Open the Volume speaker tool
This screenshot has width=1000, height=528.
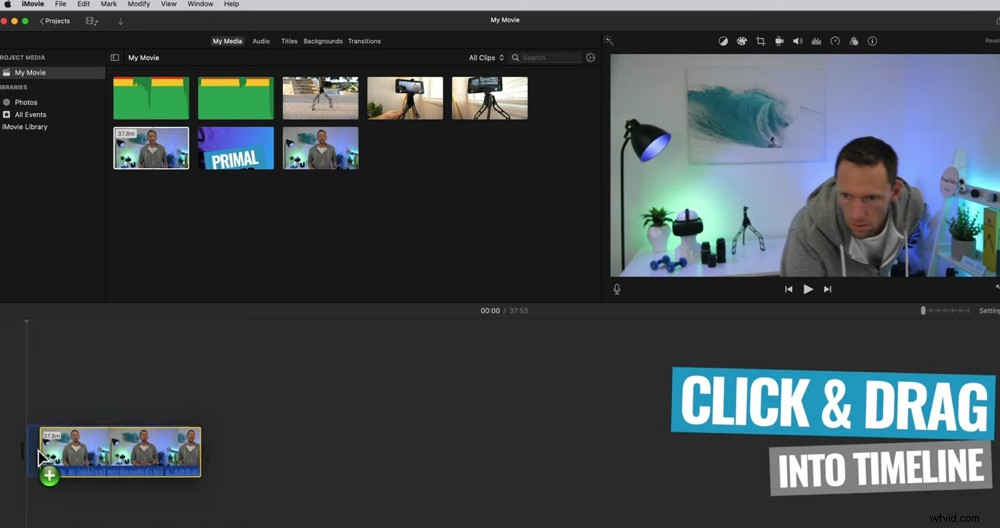797,41
